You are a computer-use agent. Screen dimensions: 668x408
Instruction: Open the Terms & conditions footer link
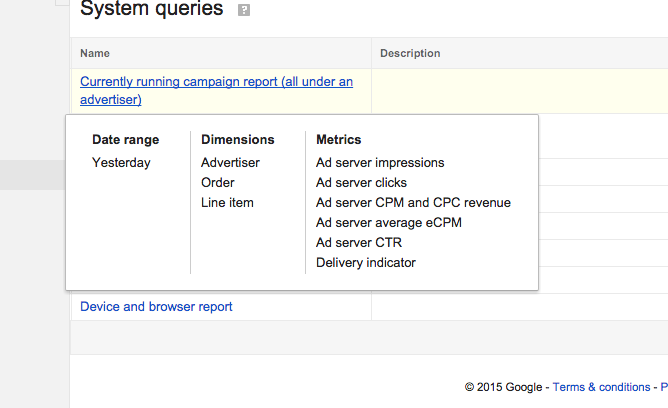[x=601, y=387]
